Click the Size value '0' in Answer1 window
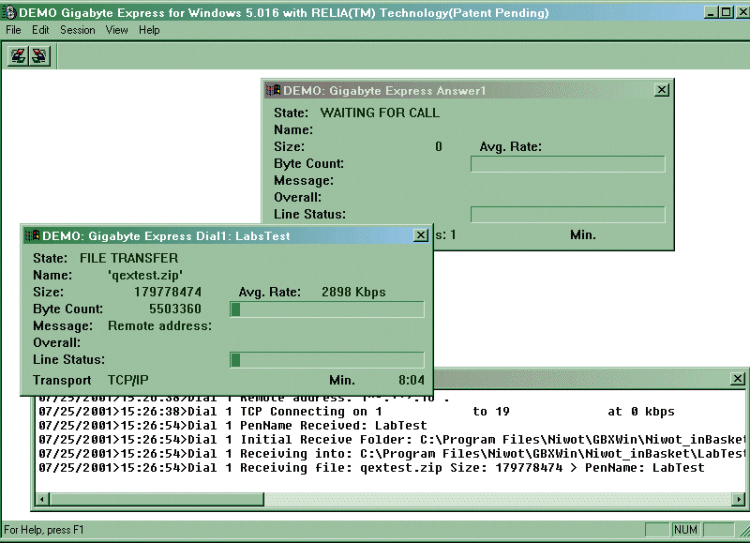Viewport: 750px width, 543px height. (439, 147)
